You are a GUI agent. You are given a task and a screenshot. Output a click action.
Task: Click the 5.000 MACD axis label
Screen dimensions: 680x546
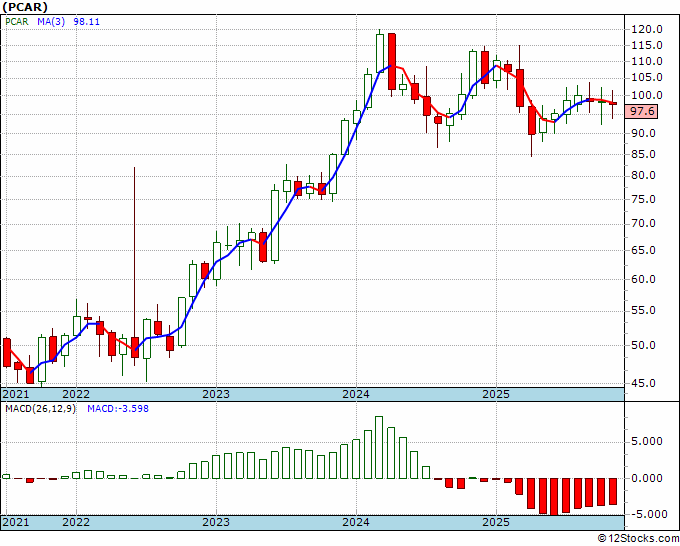[x=649, y=441]
